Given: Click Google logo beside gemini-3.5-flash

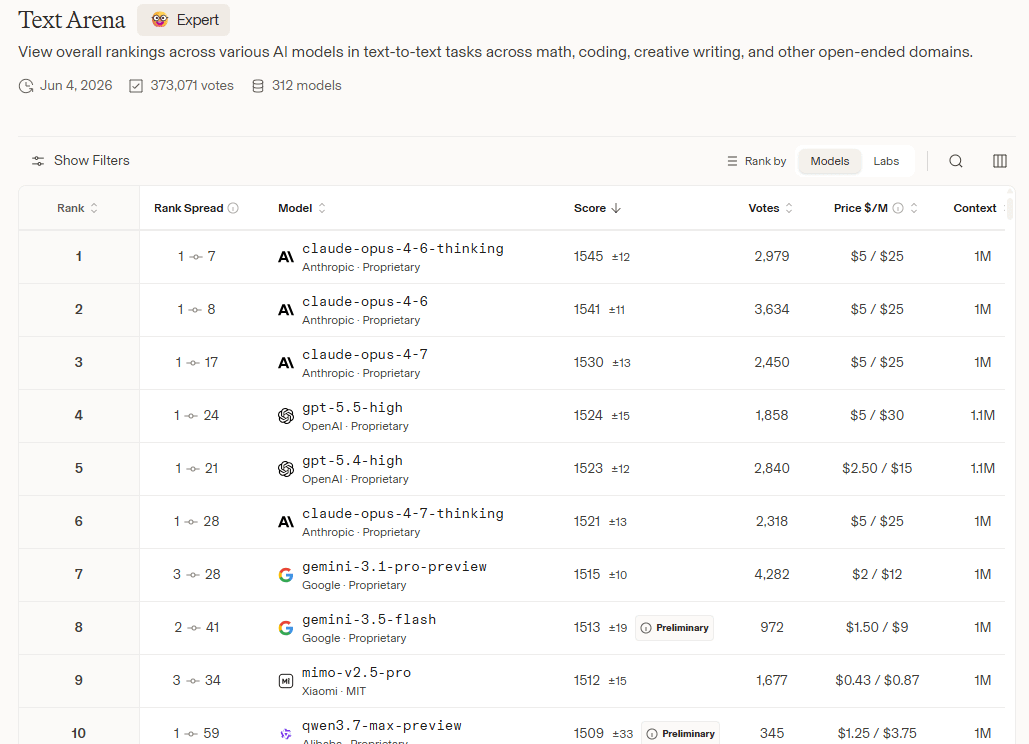Looking at the screenshot, I should point(285,628).
